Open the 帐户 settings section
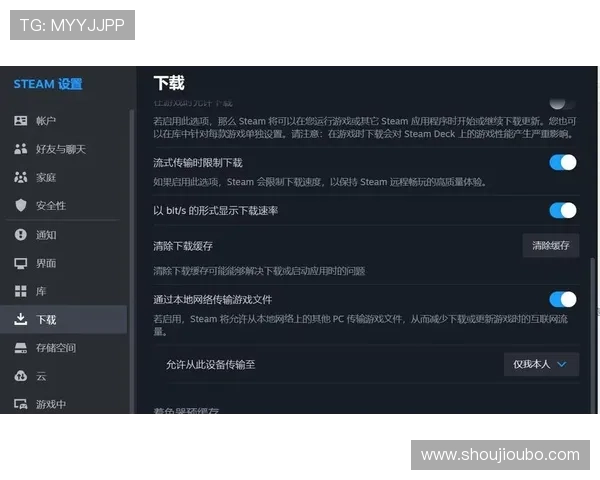The width and height of the screenshot is (600, 480). point(64,121)
